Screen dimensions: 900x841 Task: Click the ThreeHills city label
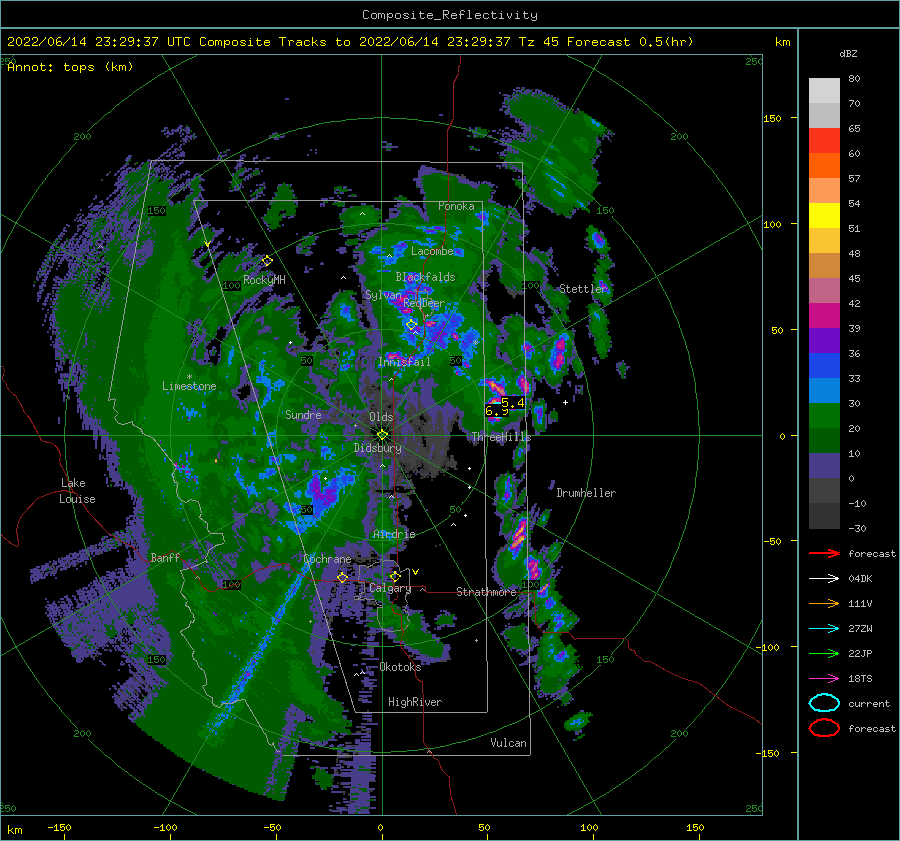502,437
